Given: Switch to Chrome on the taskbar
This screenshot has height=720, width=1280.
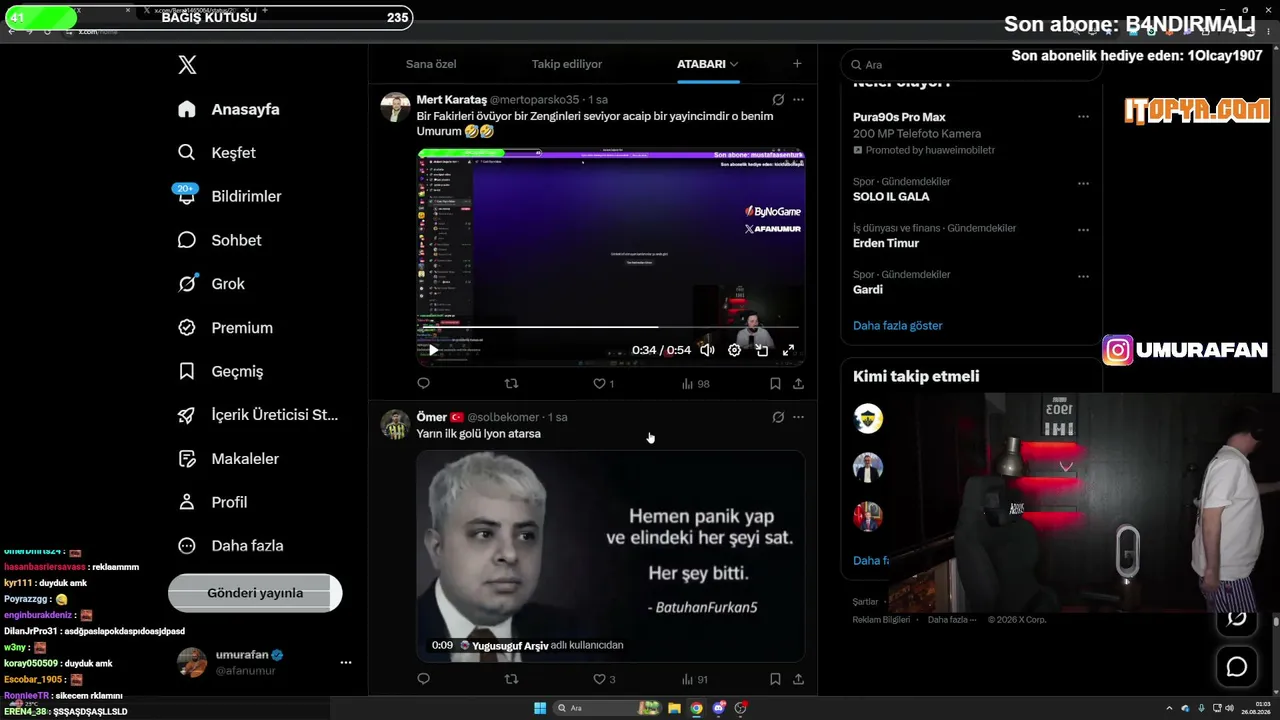Looking at the screenshot, I should 696,708.
